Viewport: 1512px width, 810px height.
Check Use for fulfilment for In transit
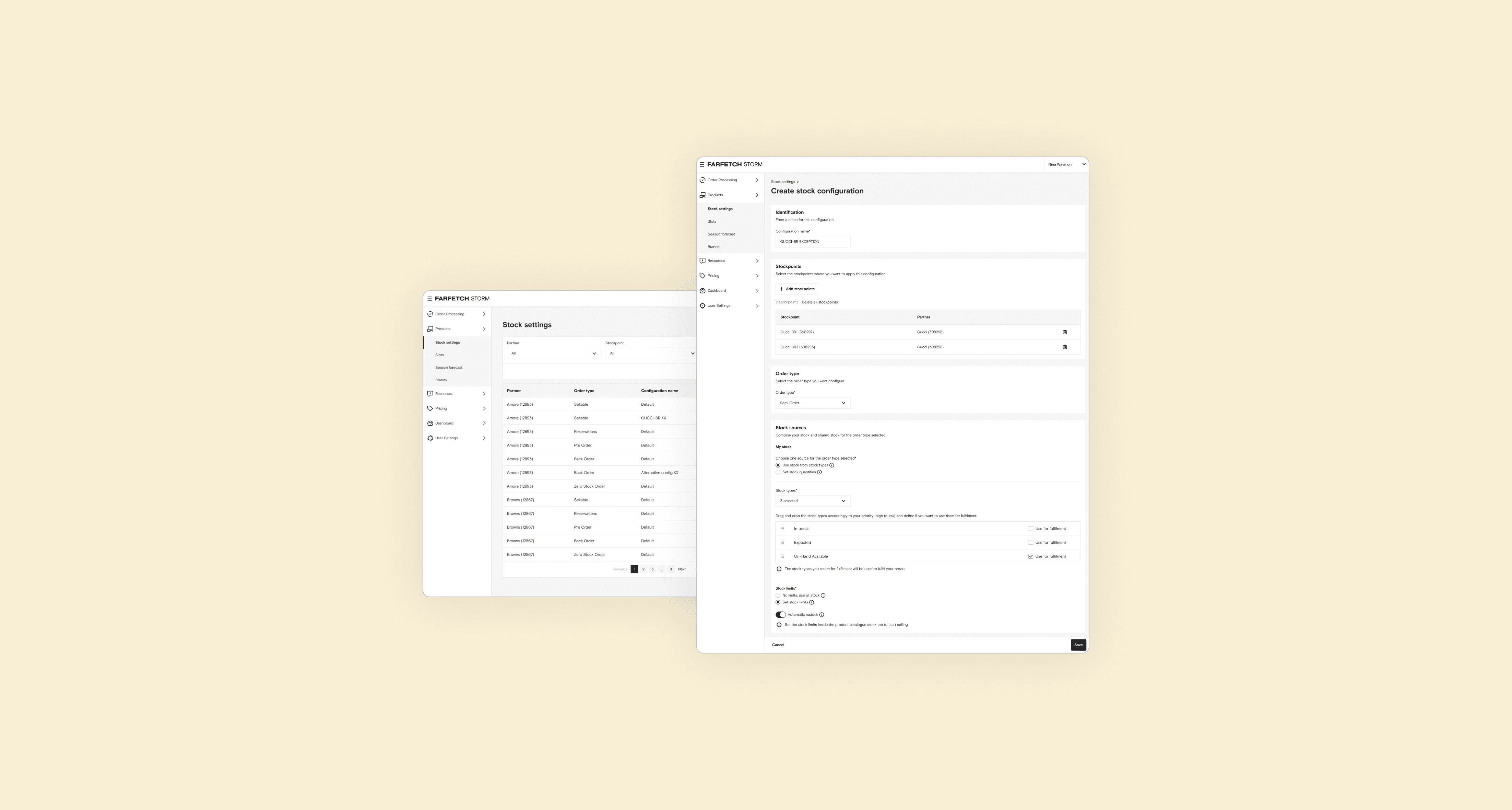1031,529
